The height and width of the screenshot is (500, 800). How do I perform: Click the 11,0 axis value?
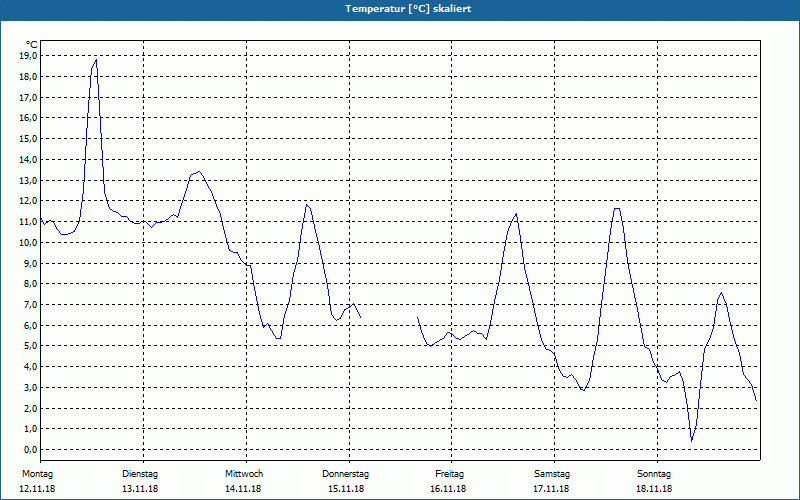(x=28, y=221)
